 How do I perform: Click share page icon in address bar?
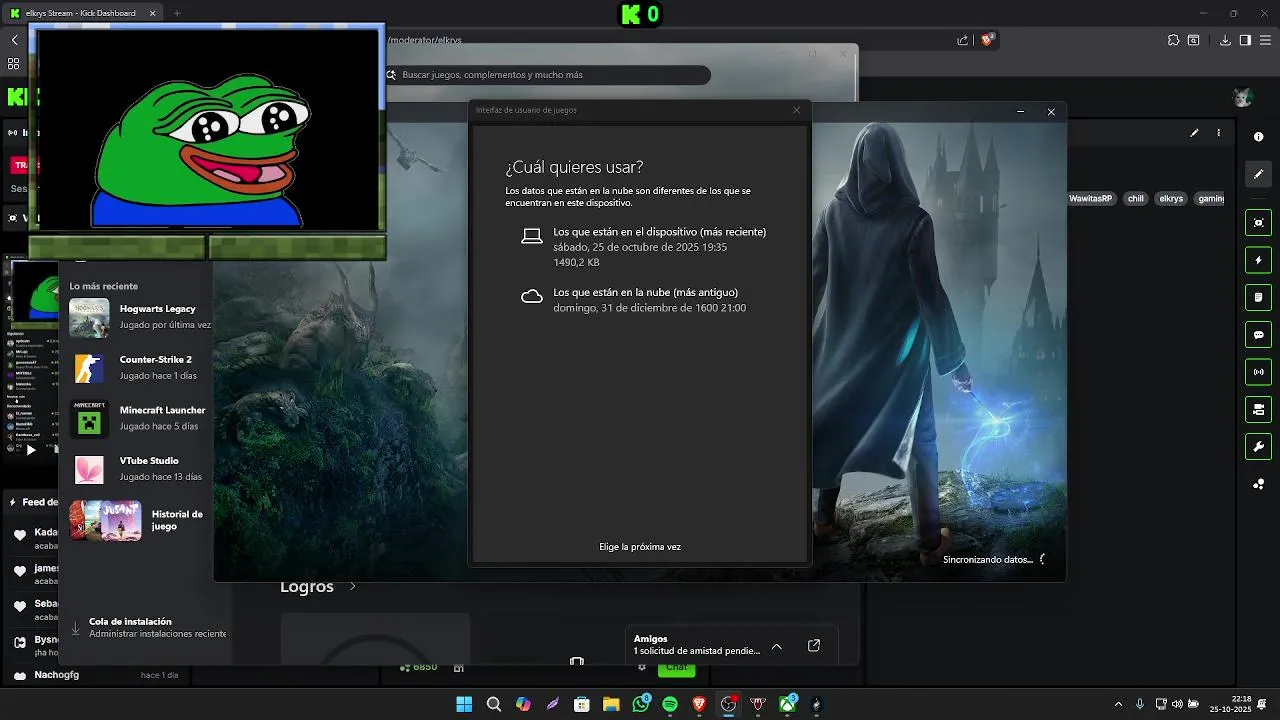click(962, 40)
